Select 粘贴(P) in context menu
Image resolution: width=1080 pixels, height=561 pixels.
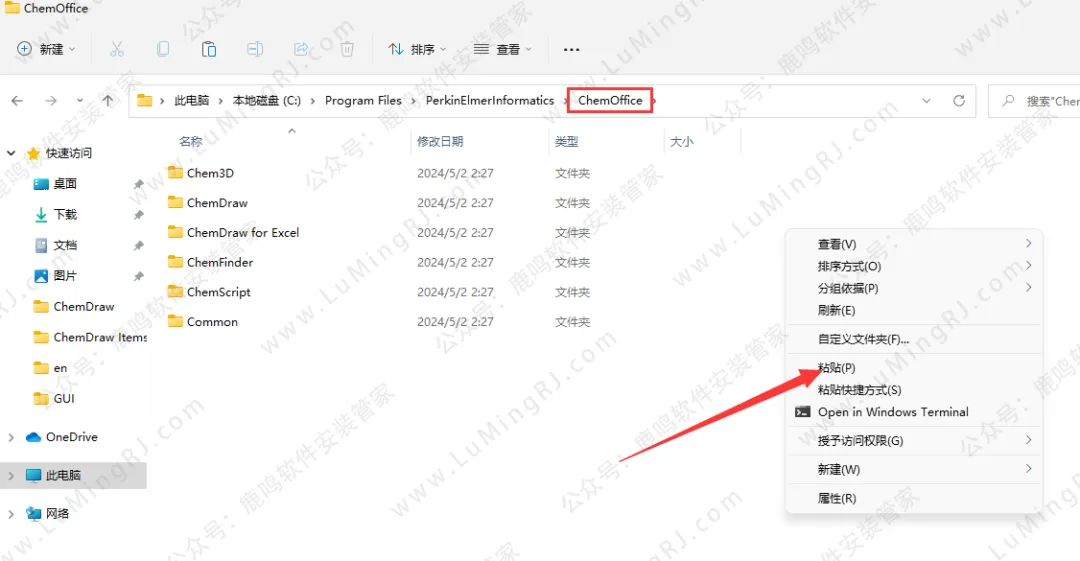click(x=836, y=368)
